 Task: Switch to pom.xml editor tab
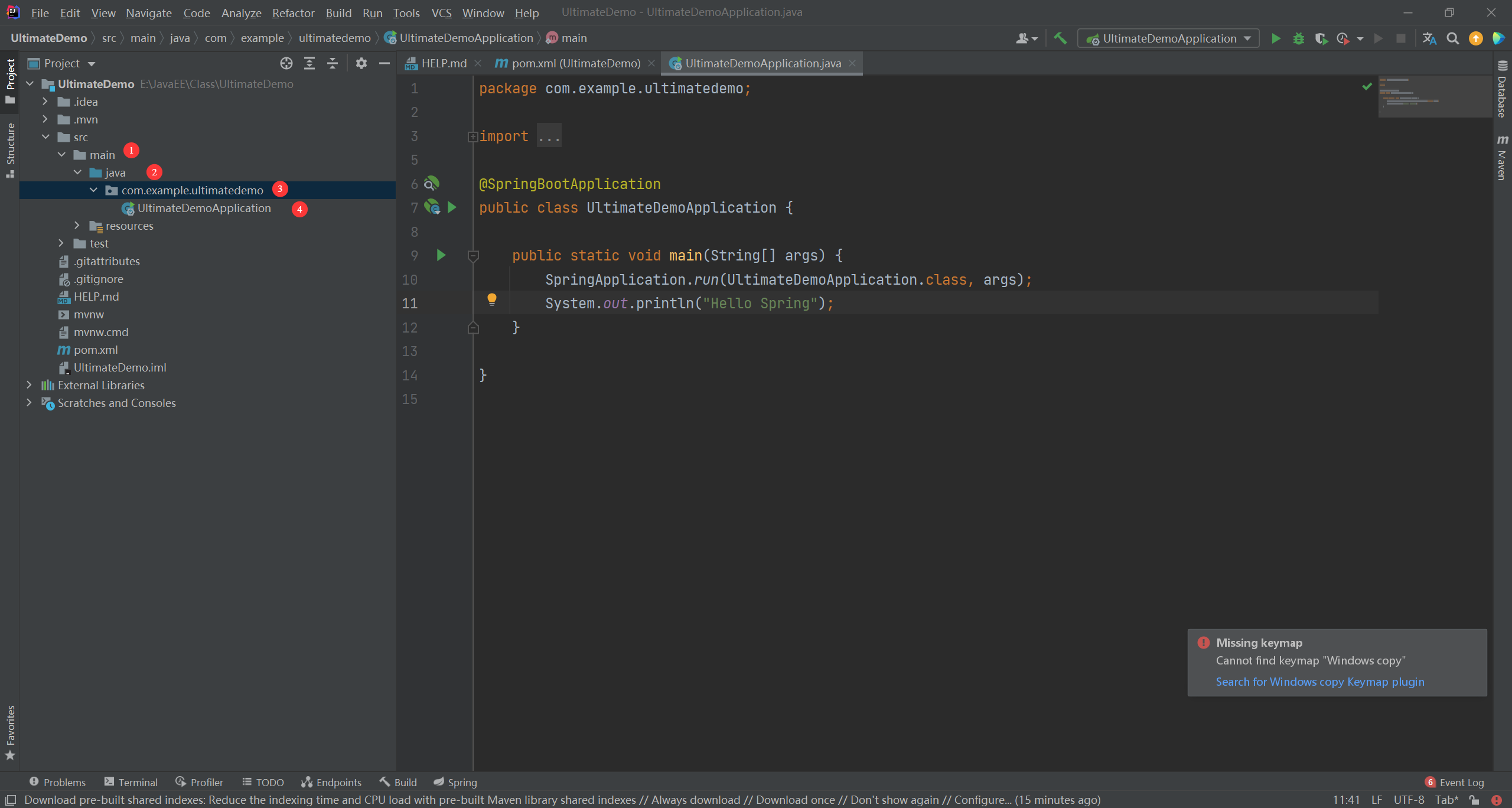[x=576, y=63]
